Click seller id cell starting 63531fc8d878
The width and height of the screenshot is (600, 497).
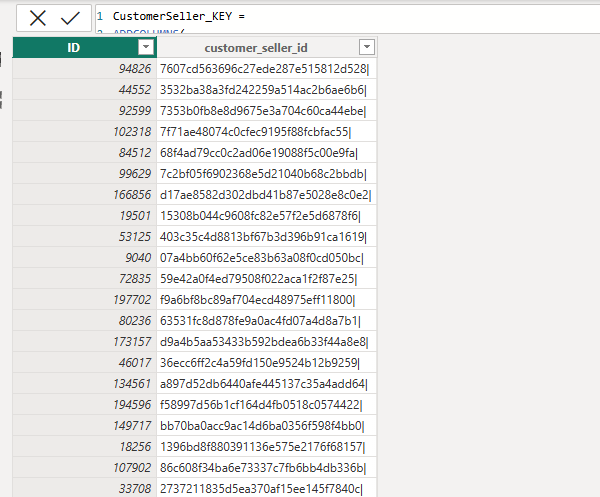tap(260, 321)
